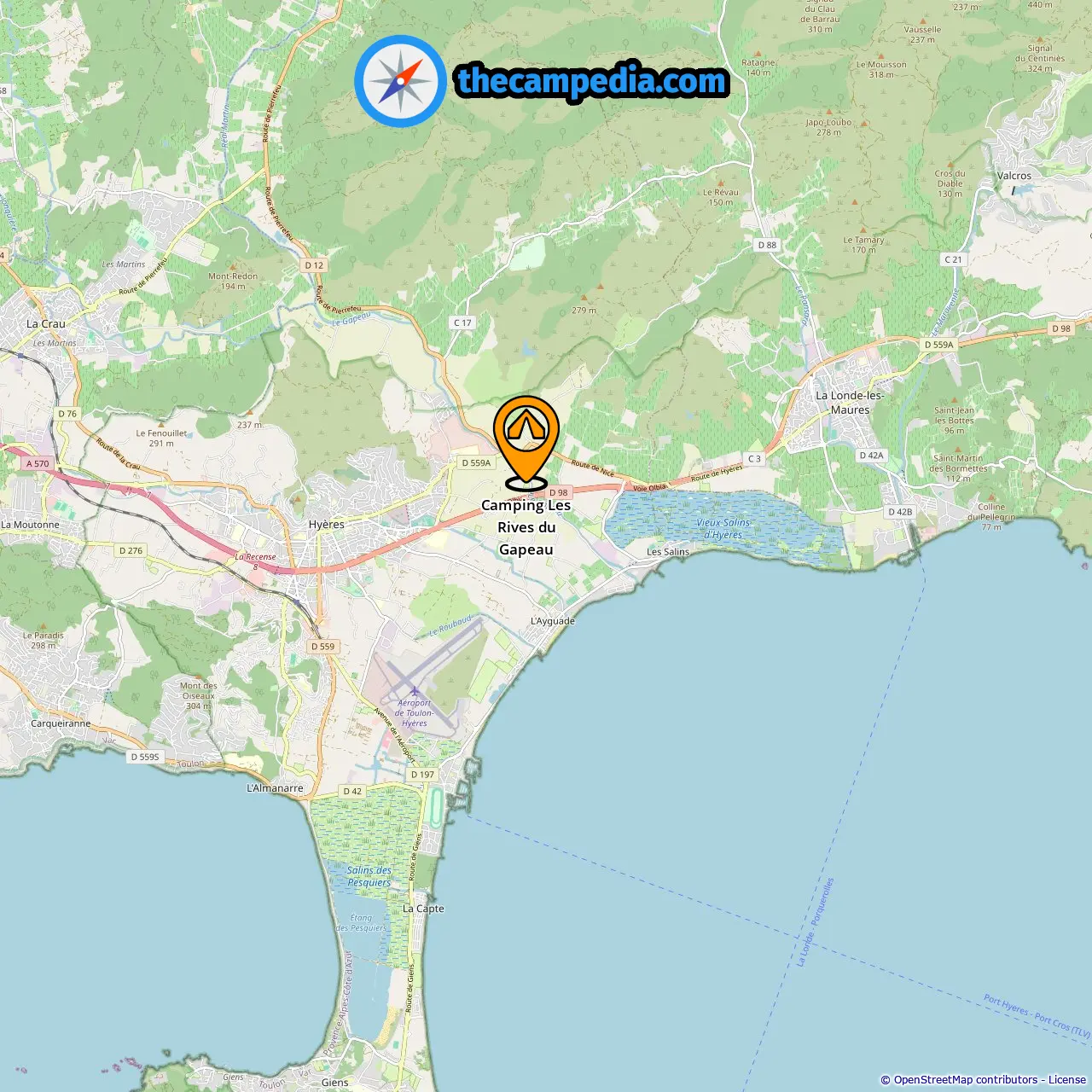Click the orange campsite tent marker pin

tap(526, 442)
